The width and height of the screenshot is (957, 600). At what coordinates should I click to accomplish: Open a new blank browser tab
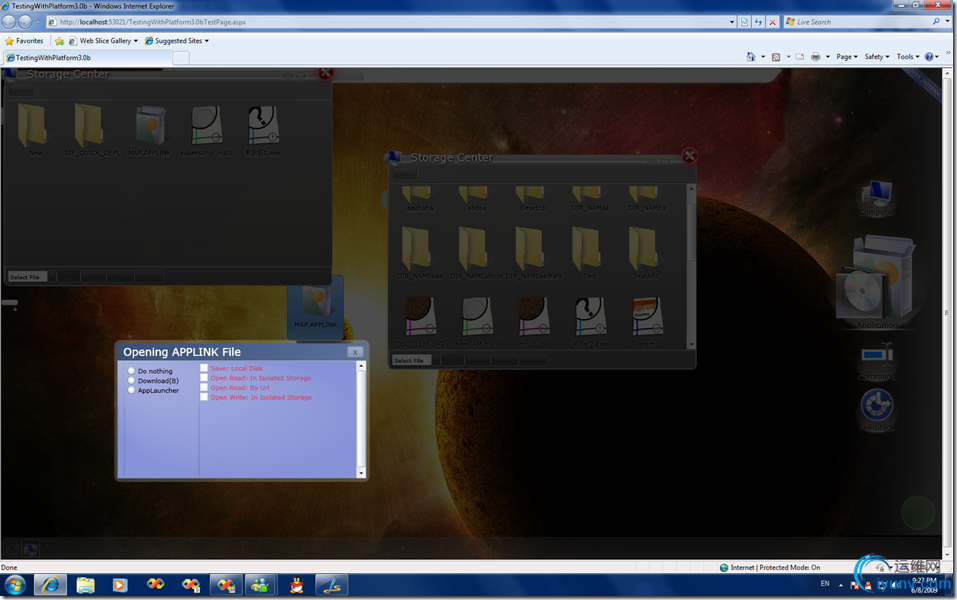(181, 58)
